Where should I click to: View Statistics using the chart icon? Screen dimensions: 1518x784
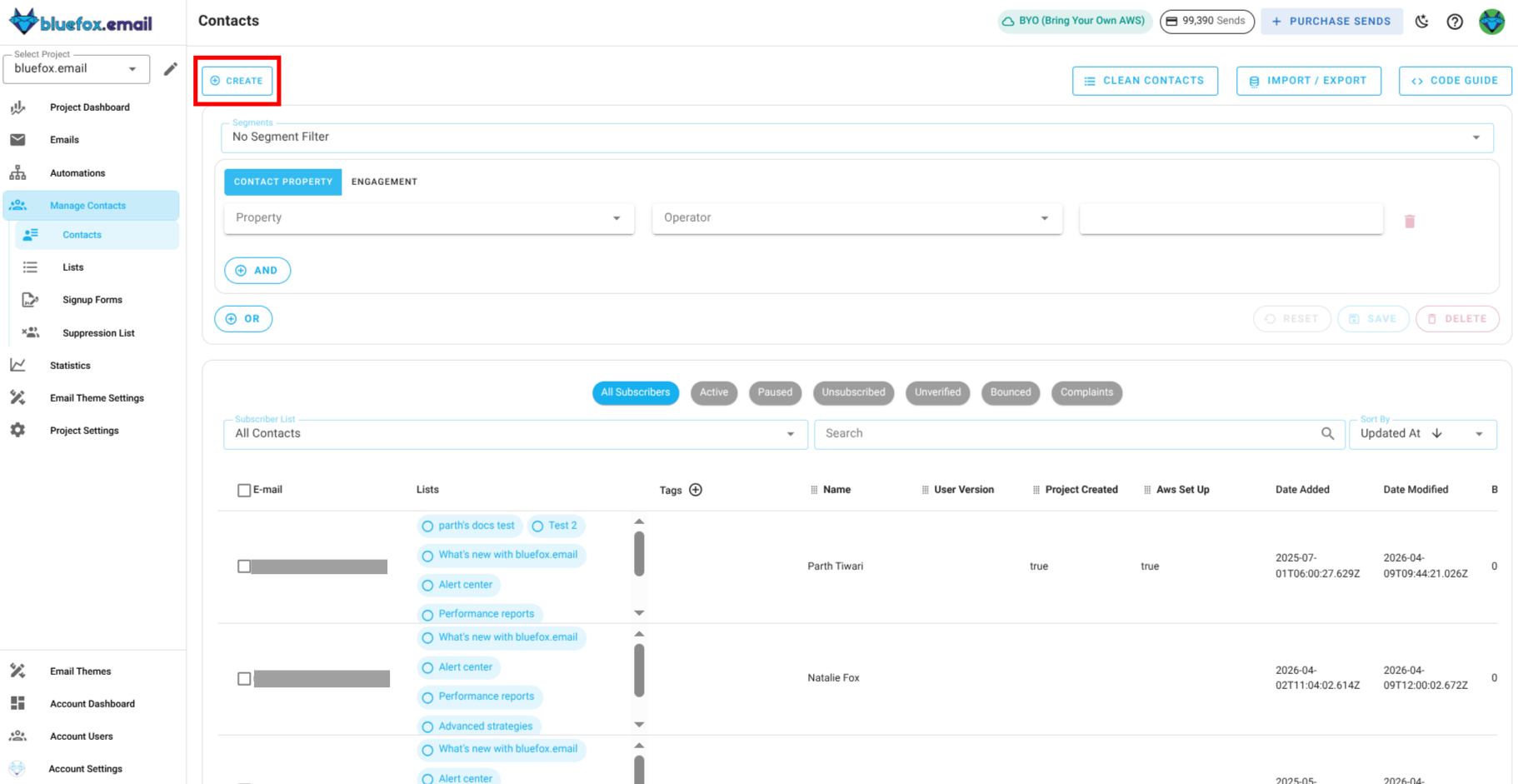coord(17,365)
